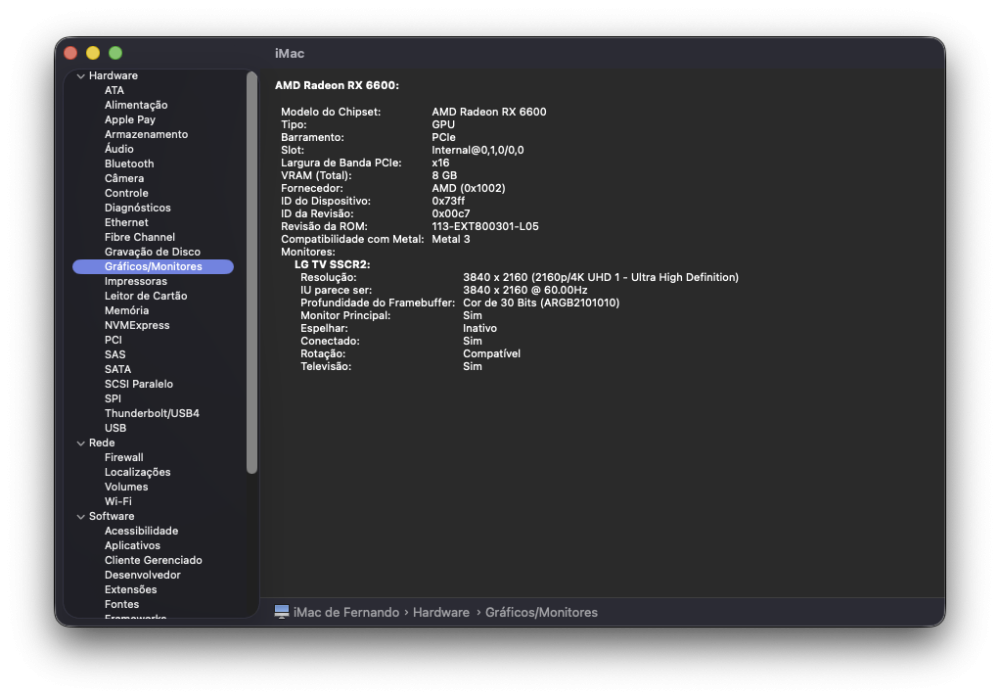Collapse the Hardware section chevron

point(80,76)
